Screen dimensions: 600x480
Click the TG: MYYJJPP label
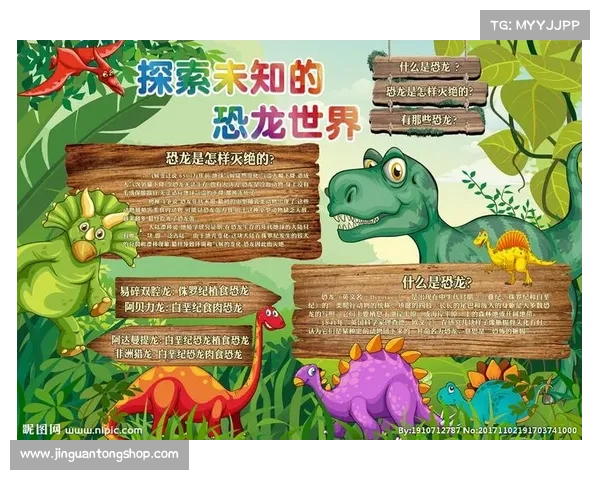534,24
